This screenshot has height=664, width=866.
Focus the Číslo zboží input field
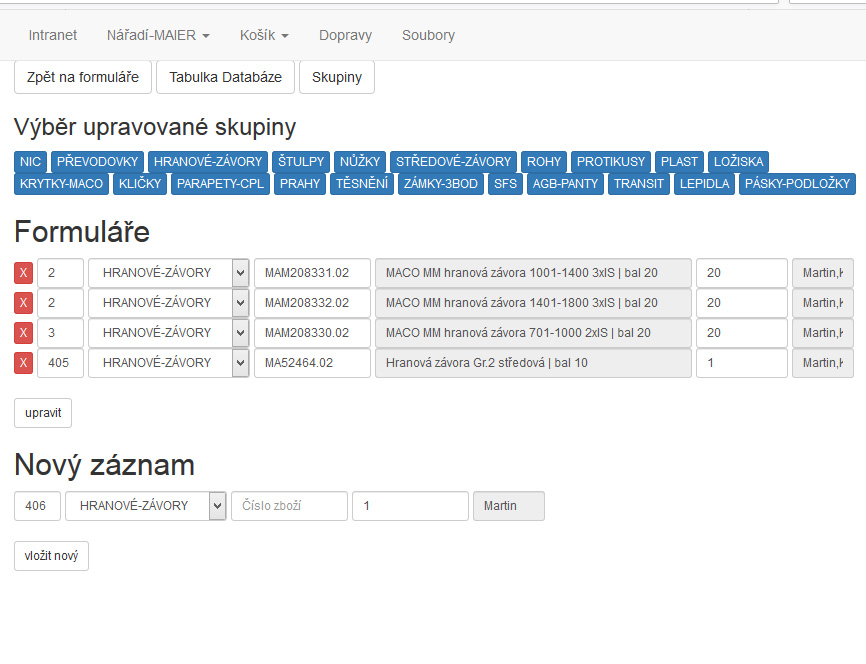[x=289, y=506]
